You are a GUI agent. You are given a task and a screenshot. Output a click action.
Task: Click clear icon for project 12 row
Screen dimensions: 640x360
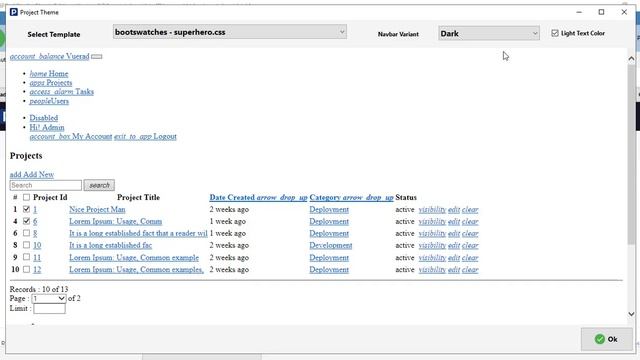point(470,270)
